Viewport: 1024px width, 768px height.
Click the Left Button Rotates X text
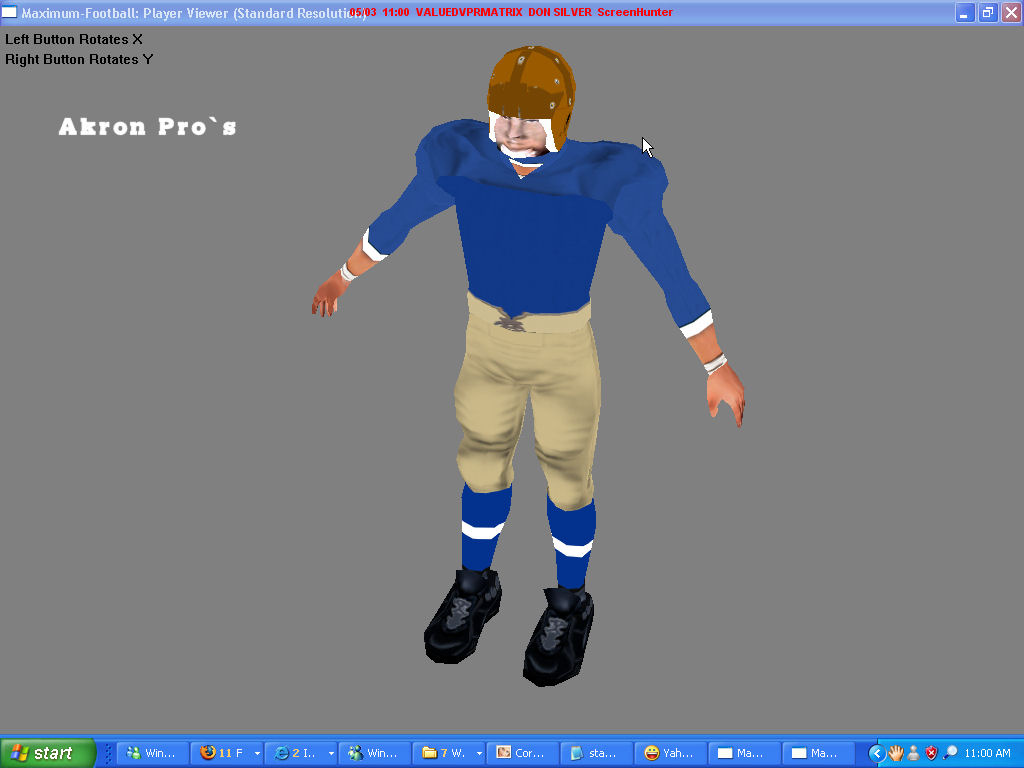click(74, 39)
